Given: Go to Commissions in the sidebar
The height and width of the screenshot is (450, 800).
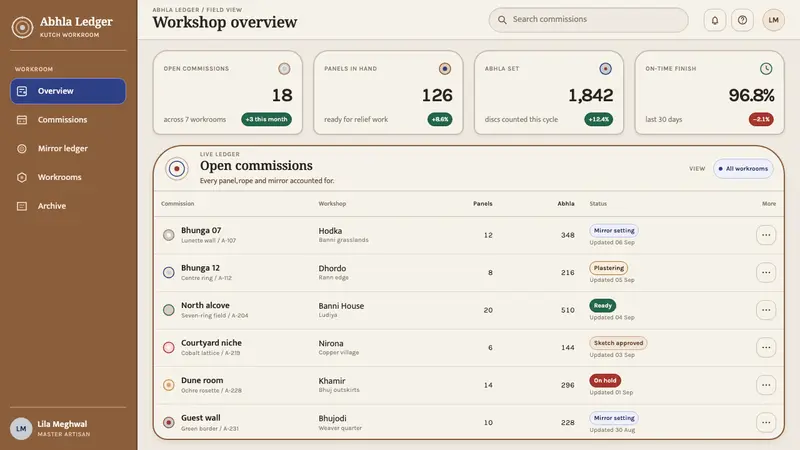Looking at the screenshot, I should pos(68,120).
